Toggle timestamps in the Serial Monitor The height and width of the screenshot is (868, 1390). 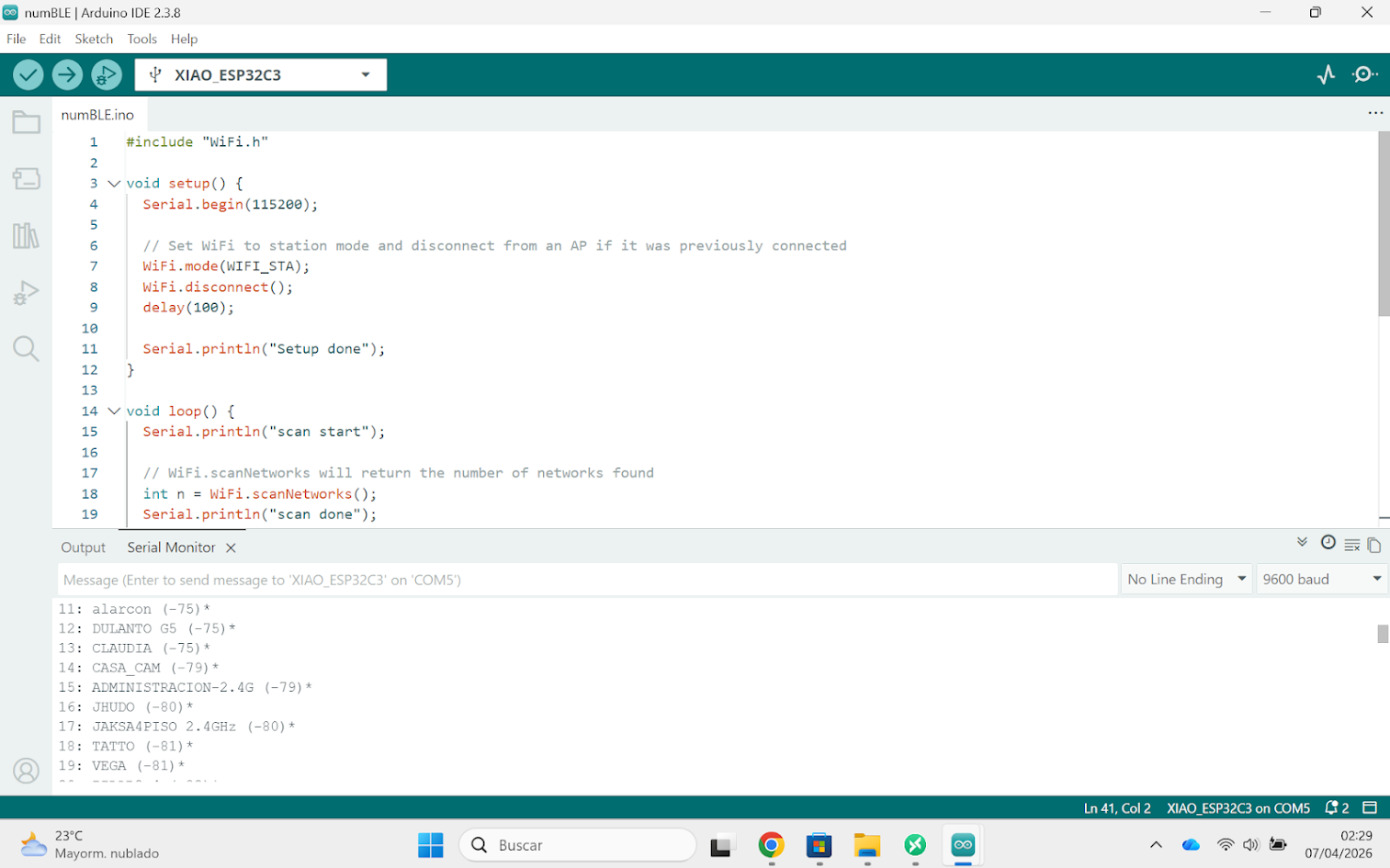[1328, 543]
